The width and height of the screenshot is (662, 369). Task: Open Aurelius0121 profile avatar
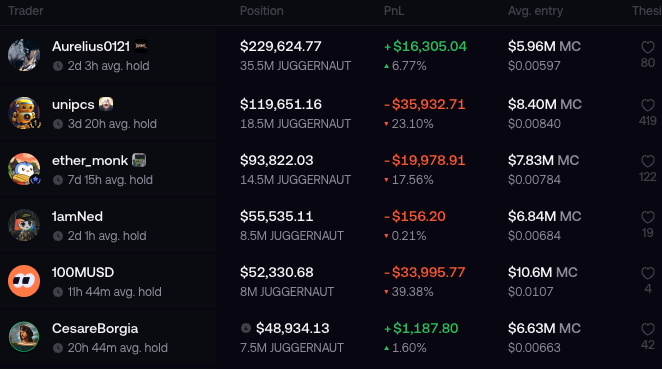point(24,55)
